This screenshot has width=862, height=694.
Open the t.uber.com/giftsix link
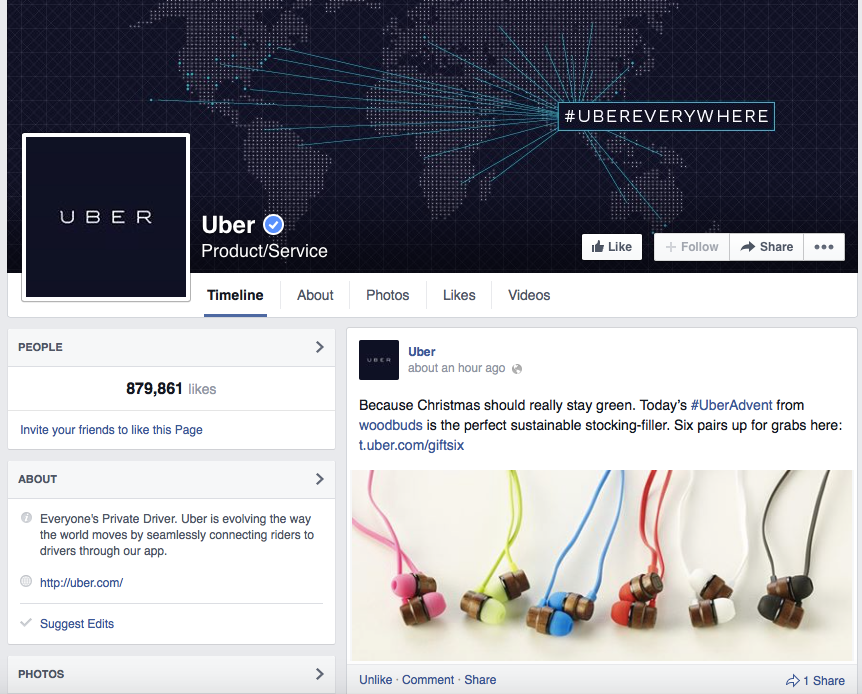coord(411,445)
